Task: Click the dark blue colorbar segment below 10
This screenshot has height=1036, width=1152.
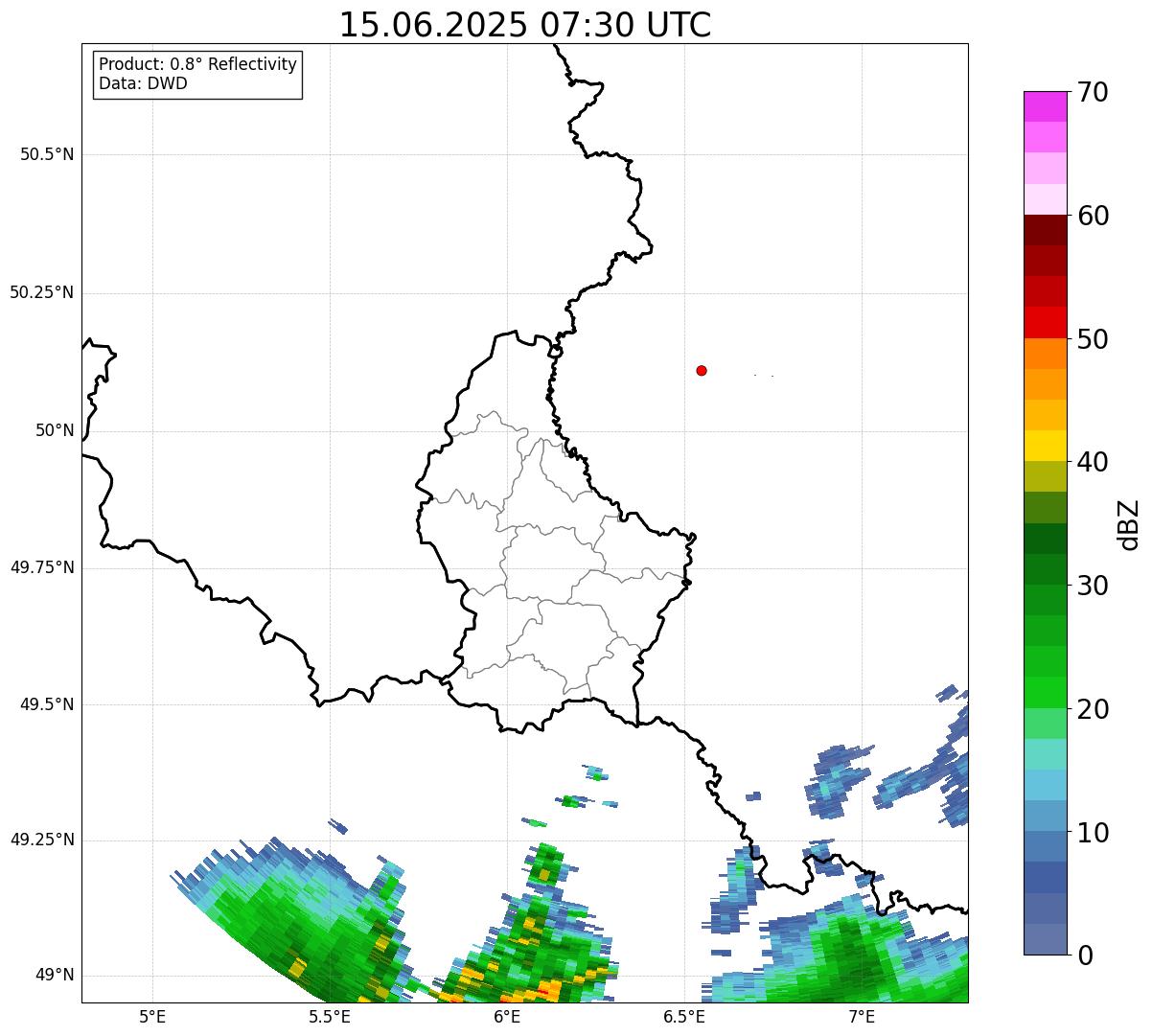Action: coord(1045,877)
